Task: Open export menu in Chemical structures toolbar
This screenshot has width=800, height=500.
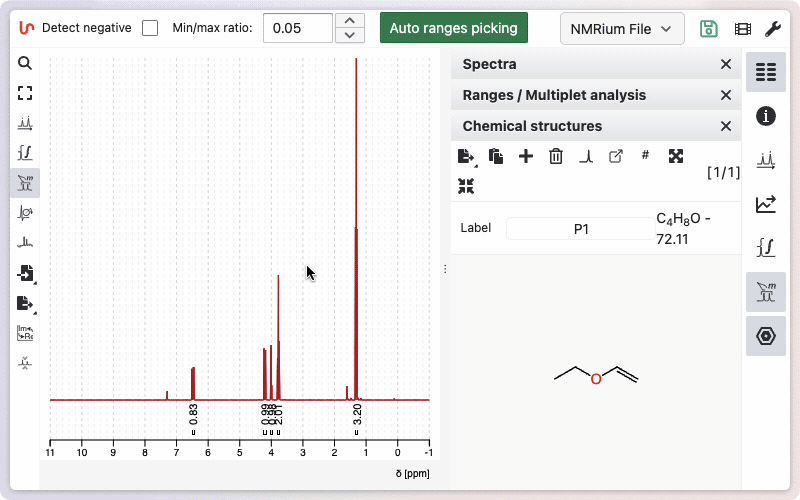Action: [466, 156]
